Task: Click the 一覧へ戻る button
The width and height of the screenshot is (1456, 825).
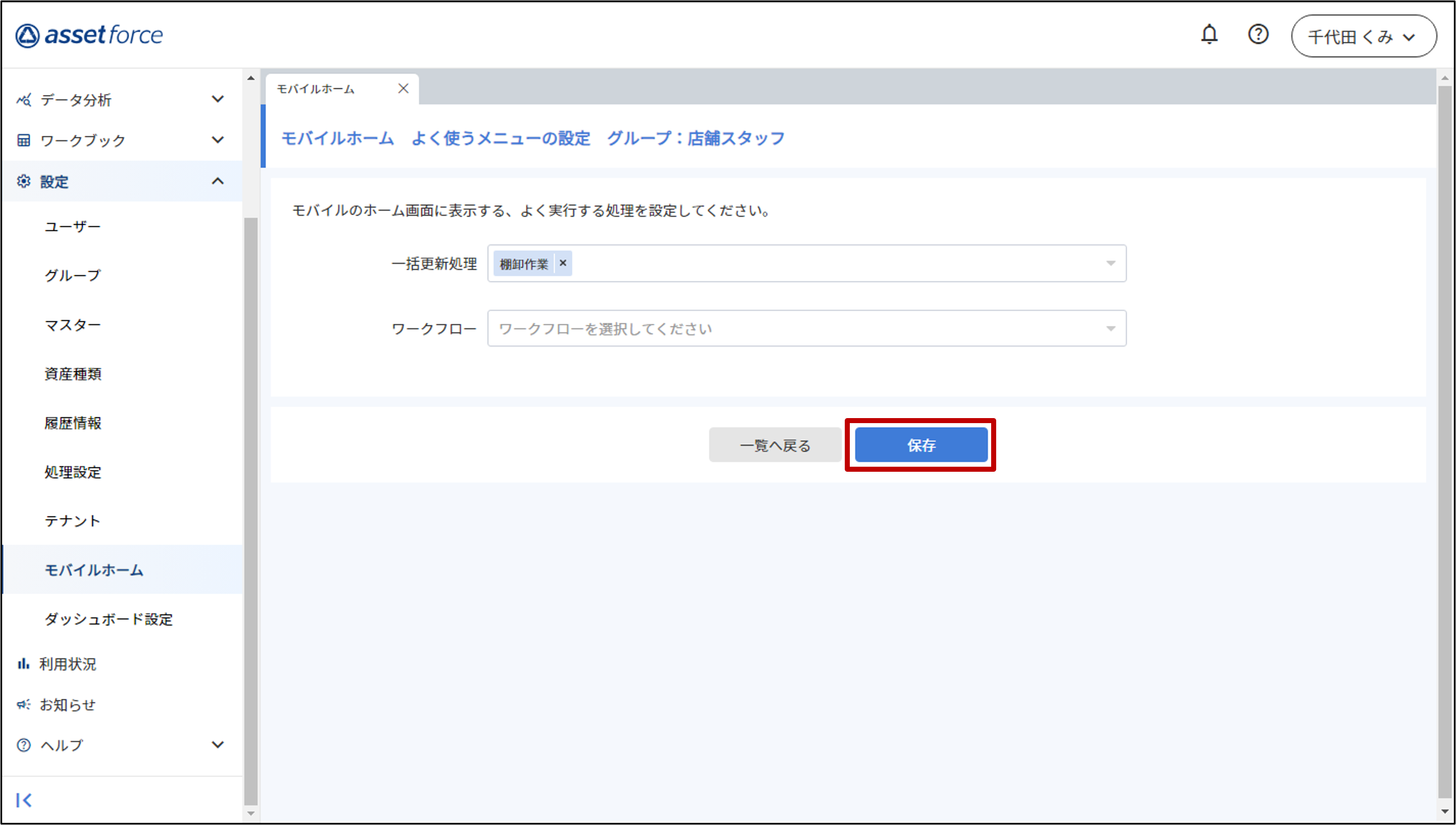Action: pyautogui.click(x=774, y=445)
